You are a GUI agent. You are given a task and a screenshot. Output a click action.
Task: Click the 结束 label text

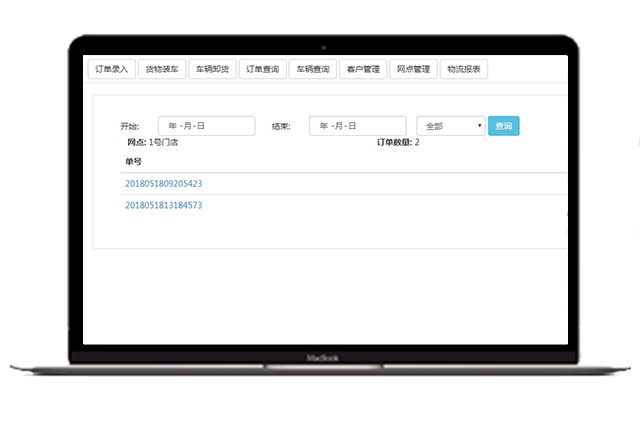[280, 127]
